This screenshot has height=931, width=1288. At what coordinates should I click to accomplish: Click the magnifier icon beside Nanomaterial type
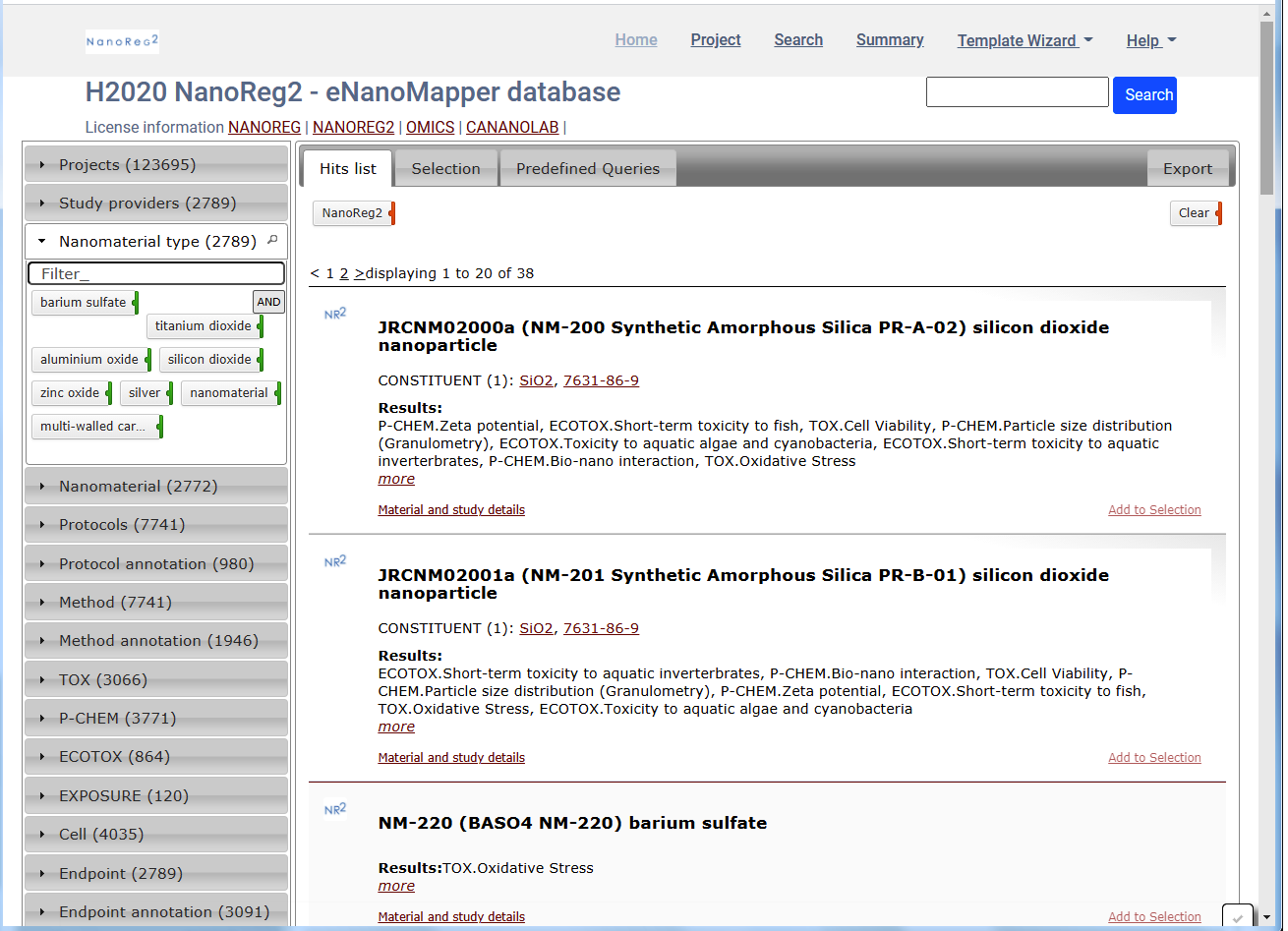click(272, 240)
